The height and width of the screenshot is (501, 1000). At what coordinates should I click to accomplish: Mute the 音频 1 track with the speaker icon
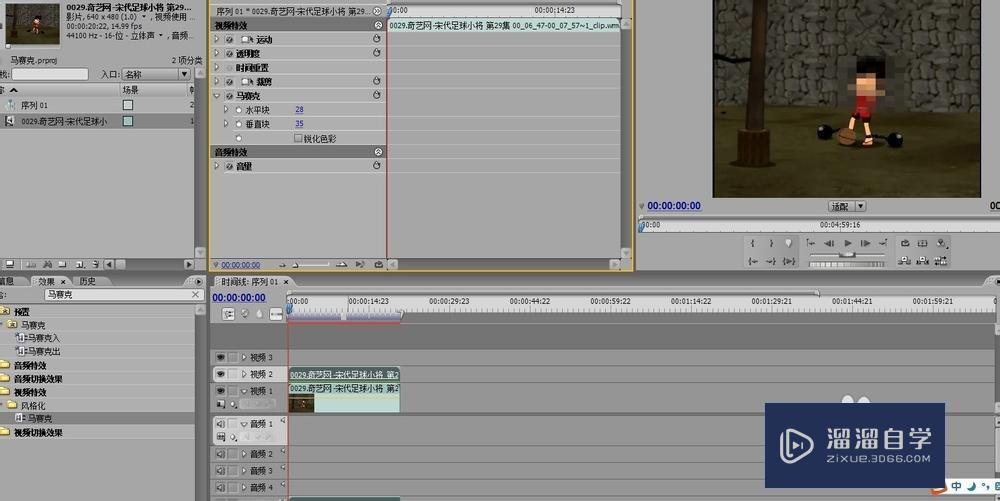pyautogui.click(x=220, y=423)
